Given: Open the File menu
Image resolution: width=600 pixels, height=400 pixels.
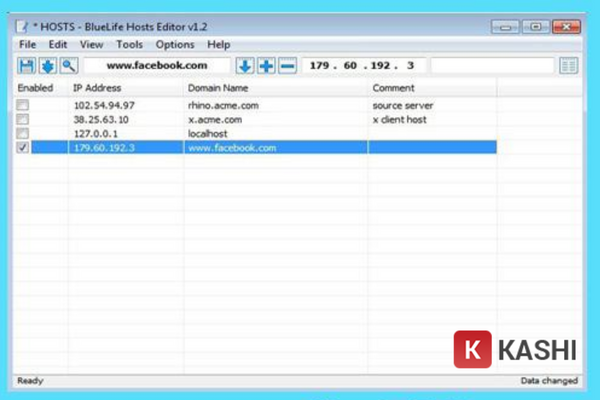Looking at the screenshot, I should (x=27, y=45).
